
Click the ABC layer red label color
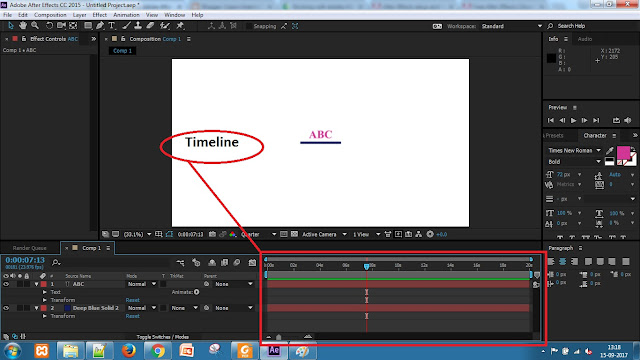tap(44, 284)
